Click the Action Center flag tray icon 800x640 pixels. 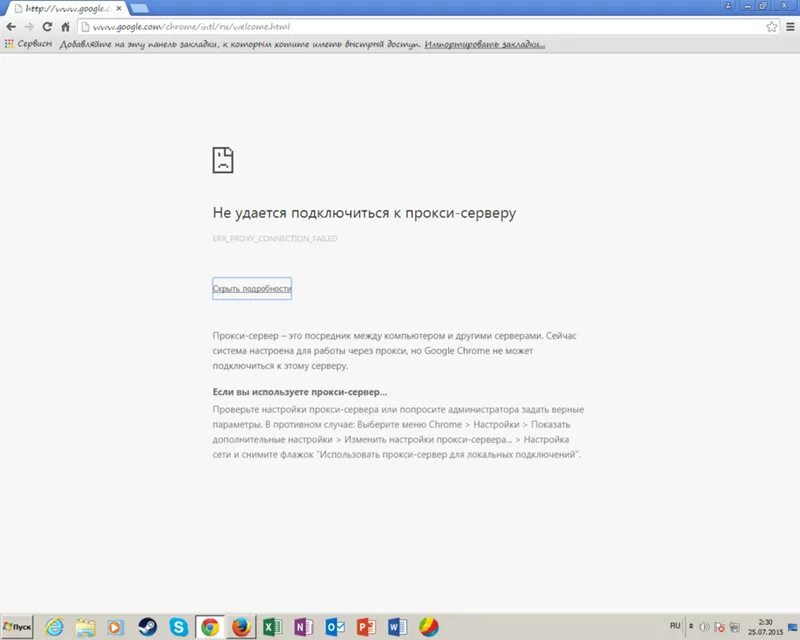[x=719, y=627]
